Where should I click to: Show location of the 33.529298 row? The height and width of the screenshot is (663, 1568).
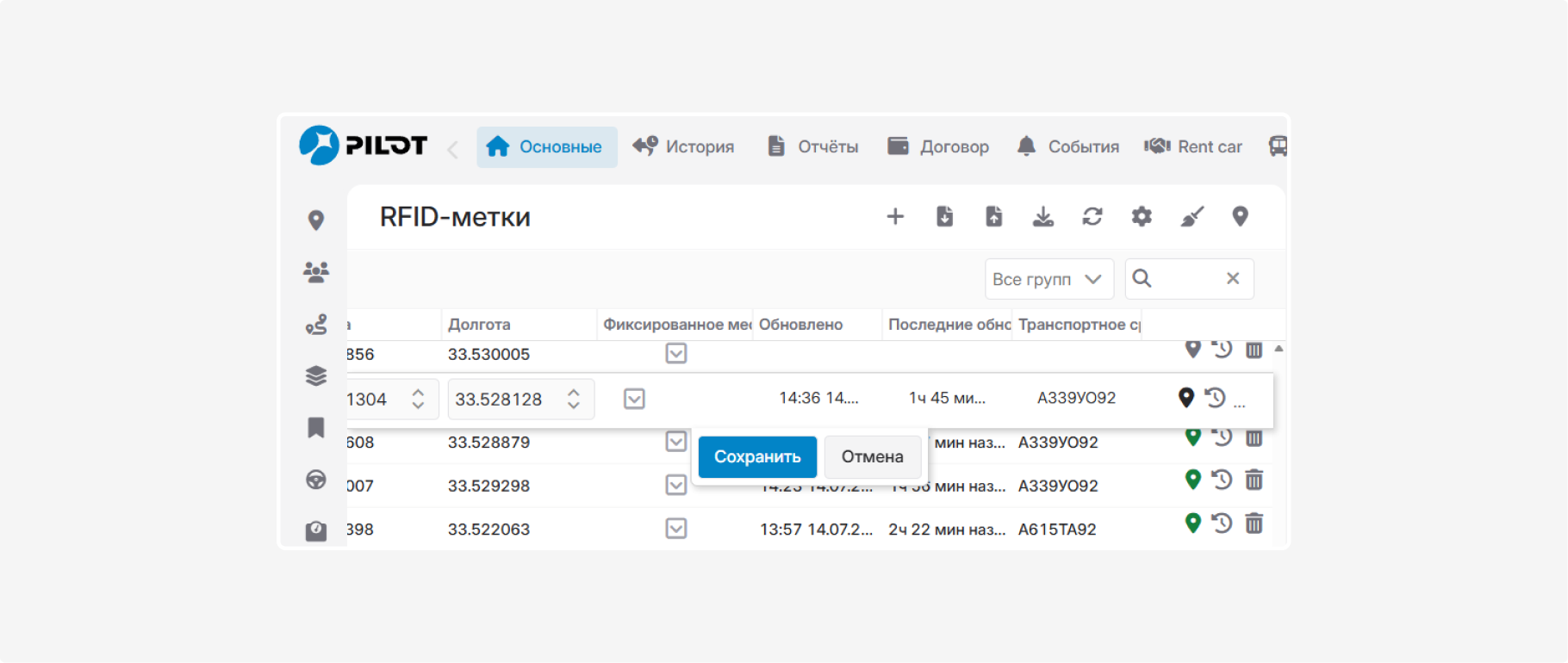tap(1193, 480)
